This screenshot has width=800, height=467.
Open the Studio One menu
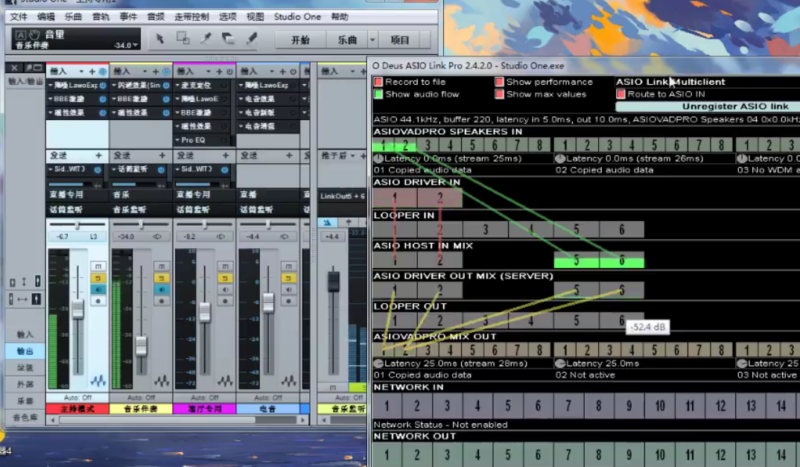(x=299, y=17)
